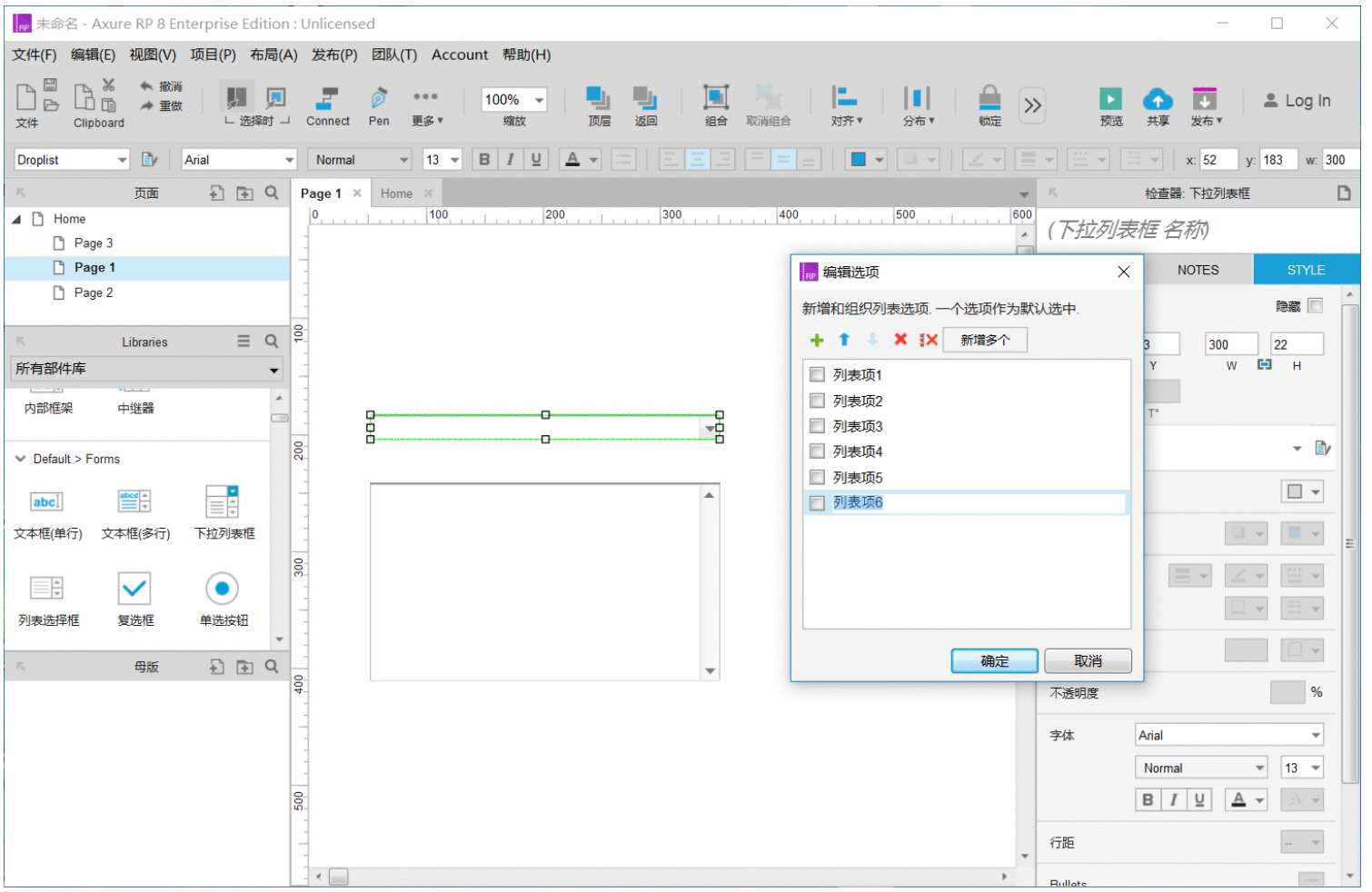Click the delete all options icon
Screen dimensions: 1372x892
pos(928,340)
